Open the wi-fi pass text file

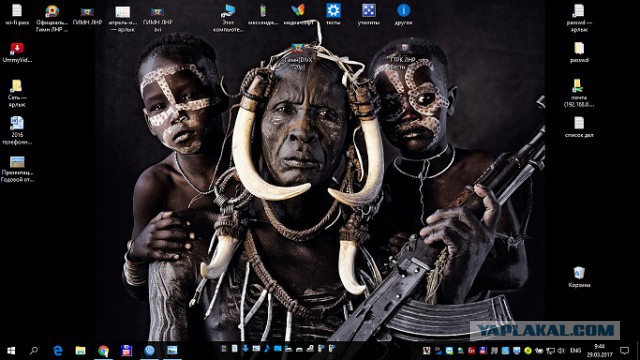pyautogui.click(x=17, y=14)
